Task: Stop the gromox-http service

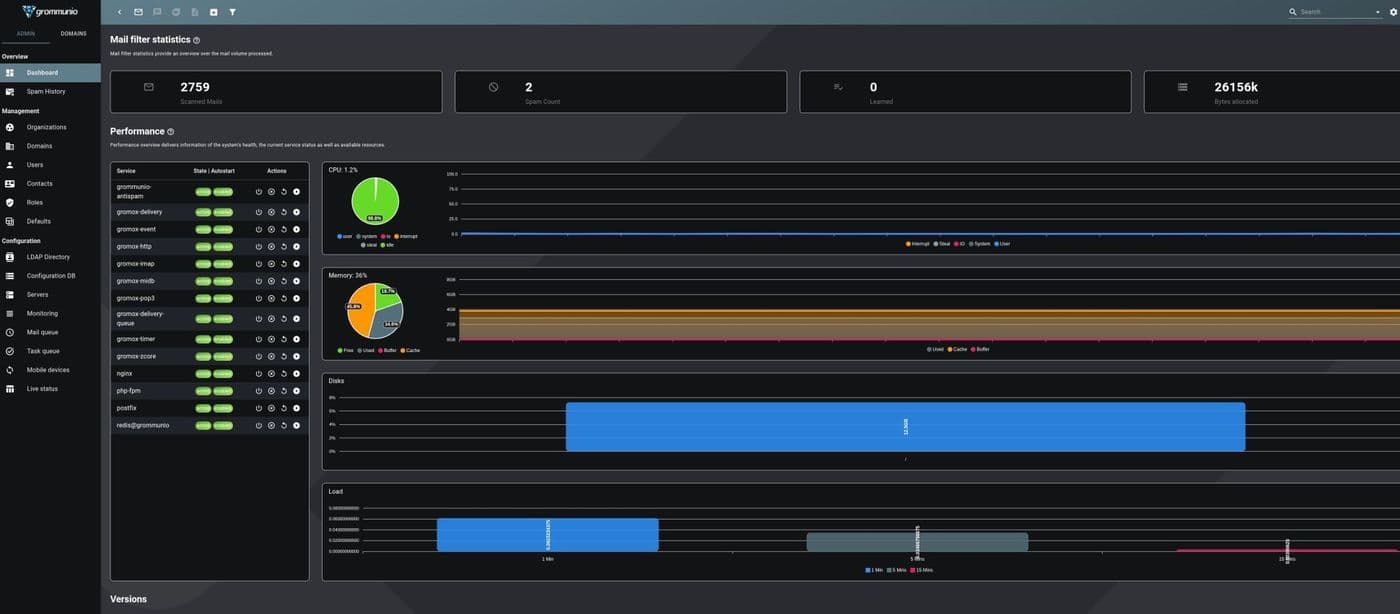Action: tap(270, 245)
